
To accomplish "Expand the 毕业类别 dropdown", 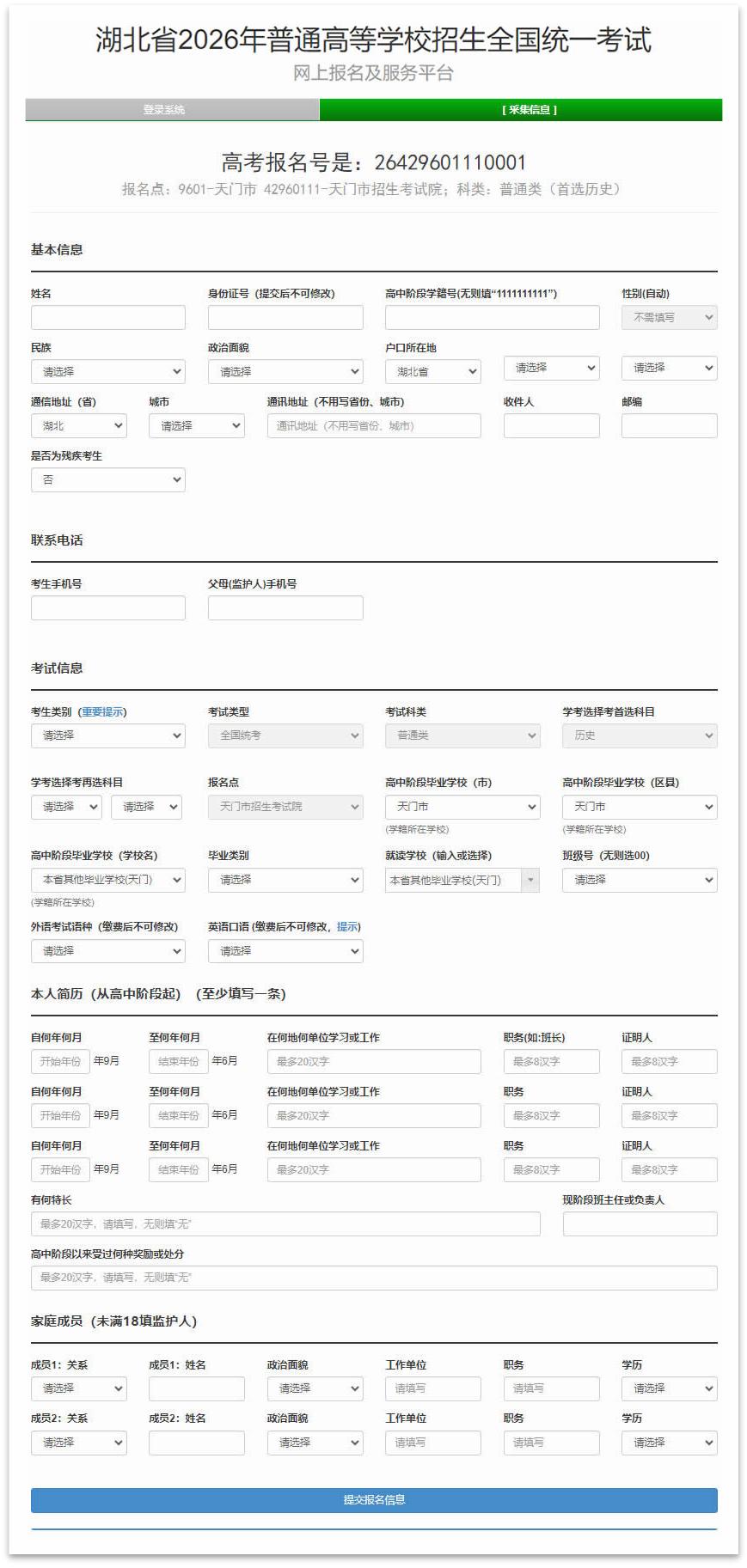I will click(x=285, y=880).
